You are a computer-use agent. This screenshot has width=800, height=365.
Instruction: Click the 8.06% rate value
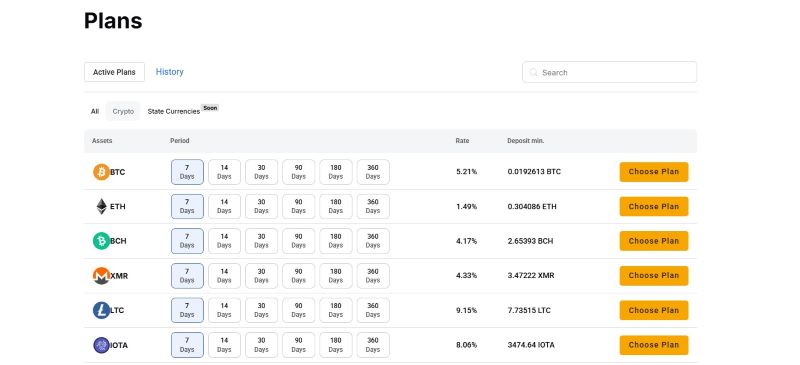(x=466, y=345)
